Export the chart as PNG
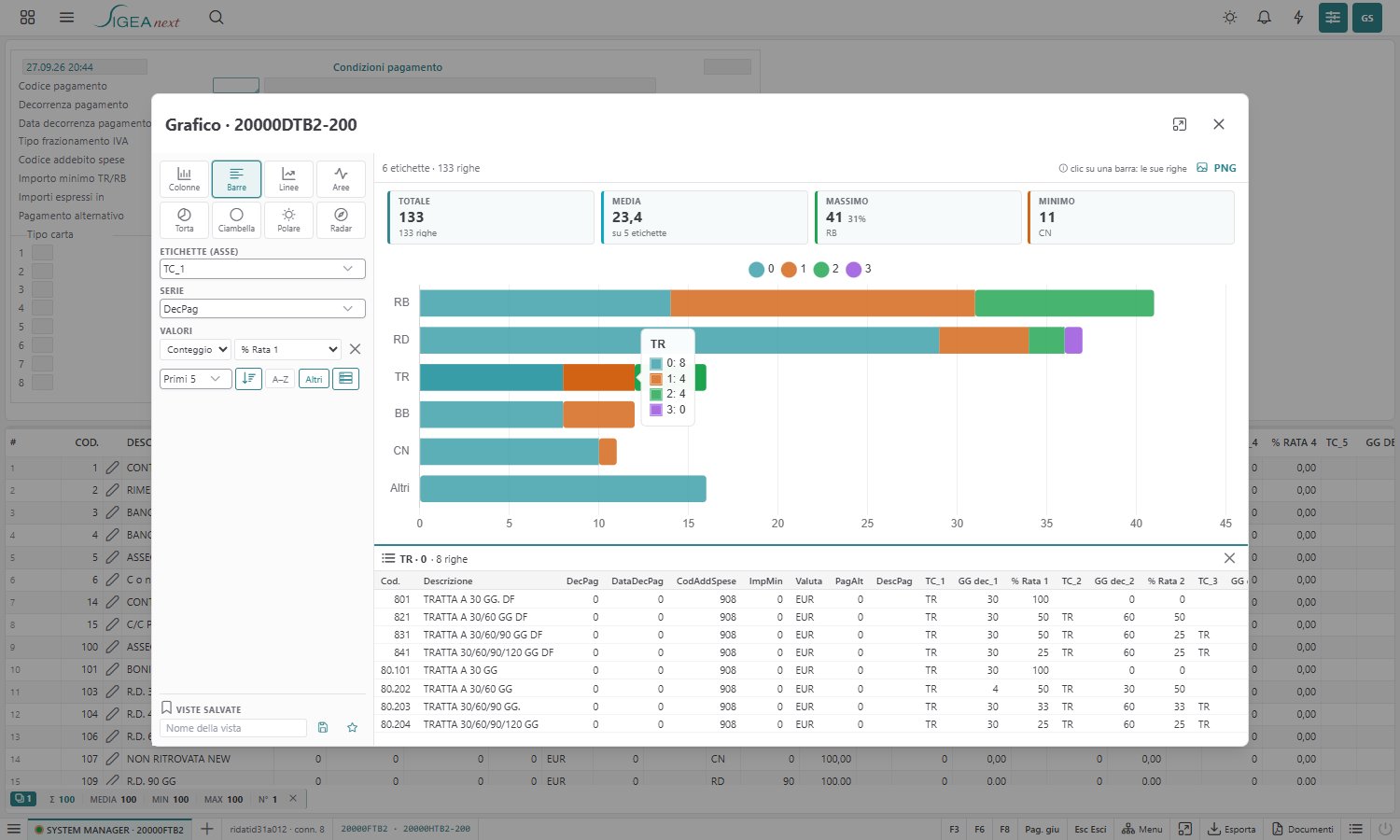The height and width of the screenshot is (840, 1400). pos(1216,168)
